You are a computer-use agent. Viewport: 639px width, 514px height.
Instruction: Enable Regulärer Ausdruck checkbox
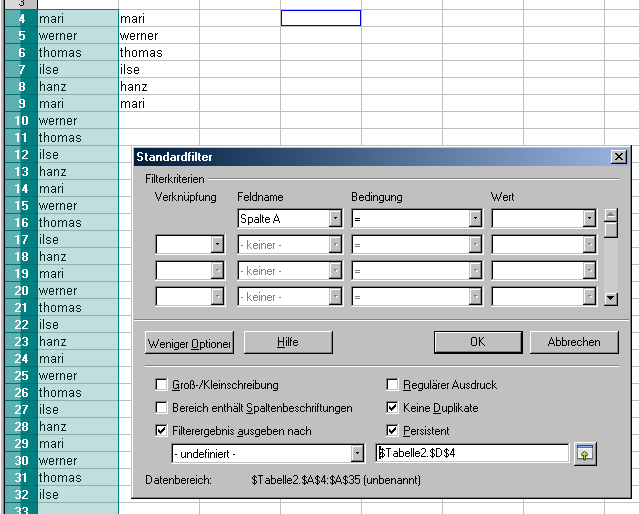(393, 384)
